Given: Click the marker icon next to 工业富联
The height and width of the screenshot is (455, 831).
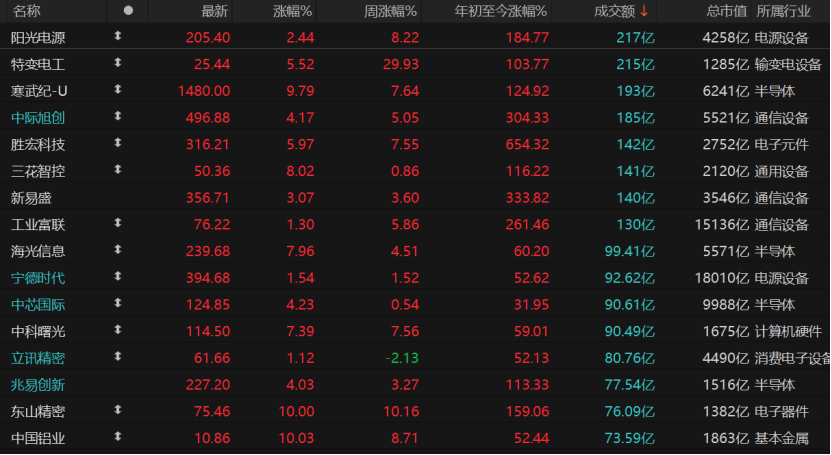Looking at the screenshot, I should click(118, 224).
